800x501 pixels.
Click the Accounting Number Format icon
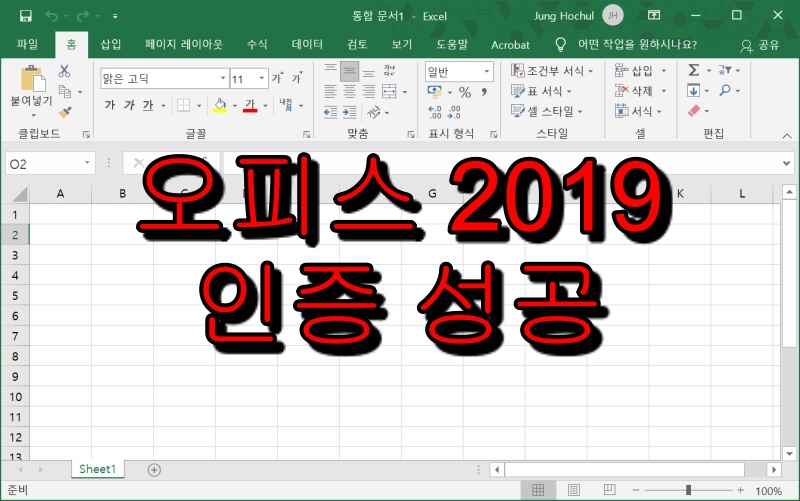click(435, 92)
